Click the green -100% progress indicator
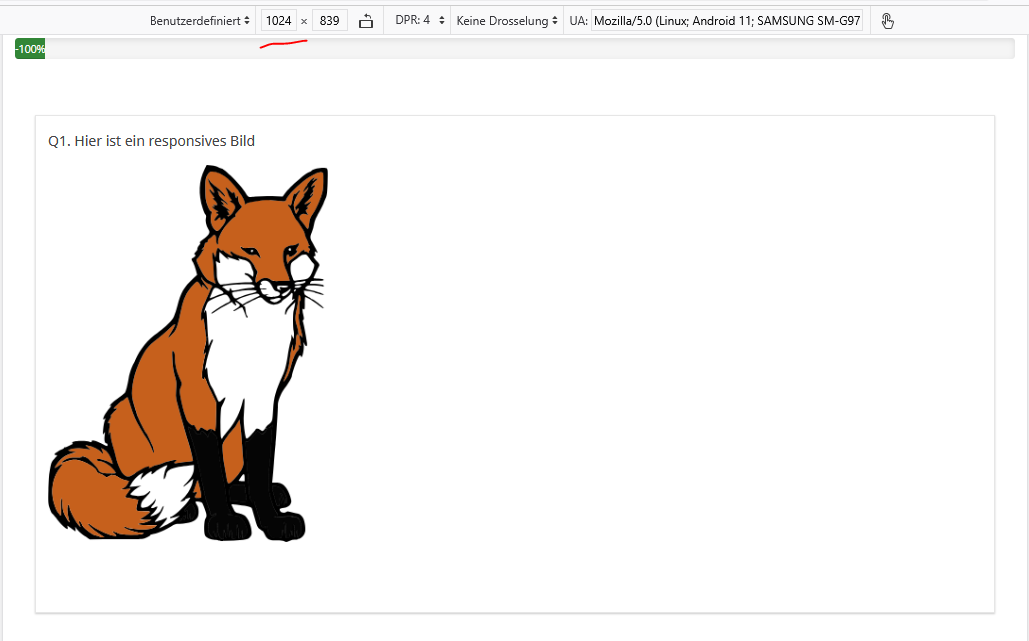The width and height of the screenshot is (1029, 641). tap(30, 49)
